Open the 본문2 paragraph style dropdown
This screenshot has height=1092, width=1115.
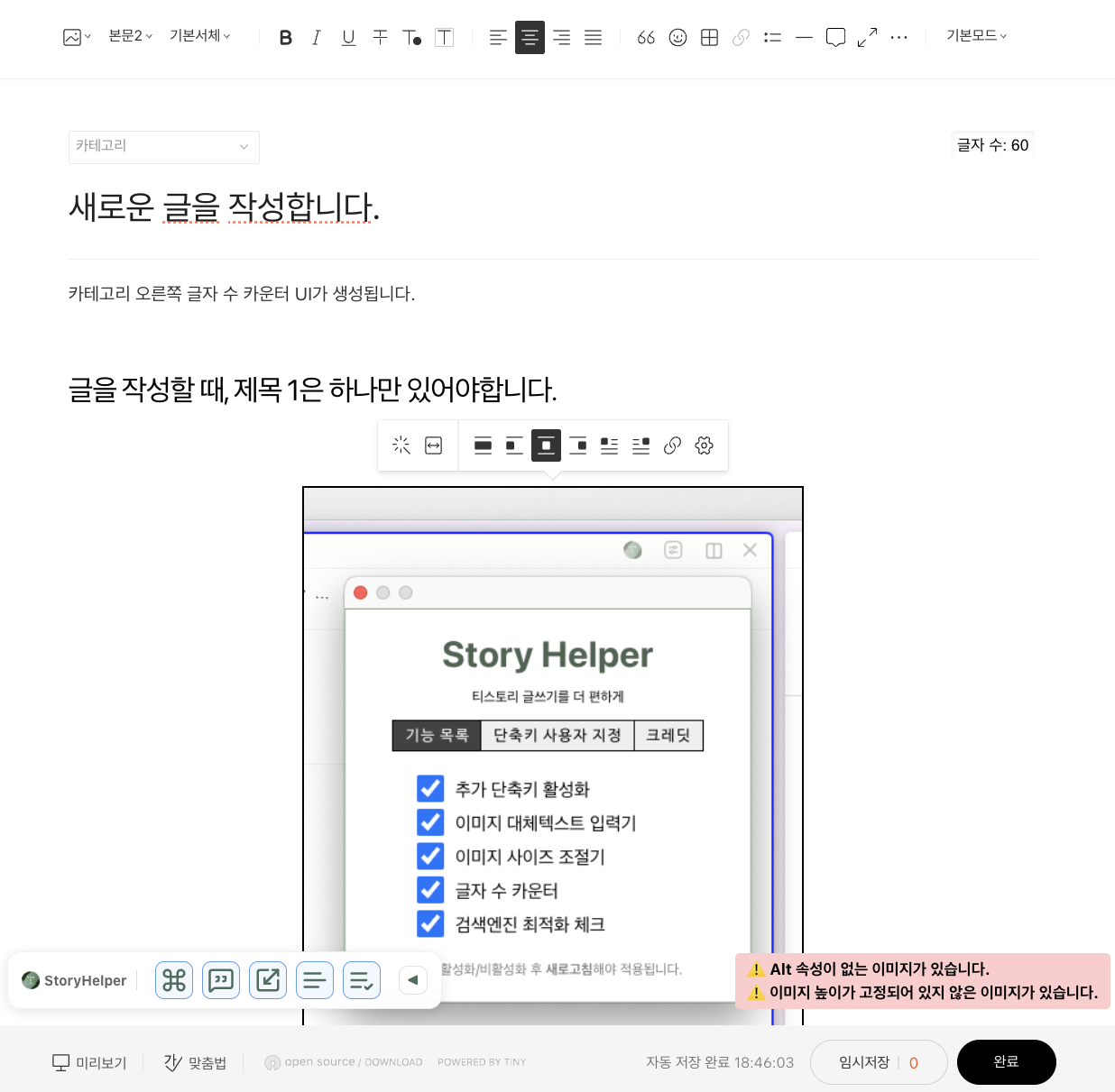click(130, 36)
